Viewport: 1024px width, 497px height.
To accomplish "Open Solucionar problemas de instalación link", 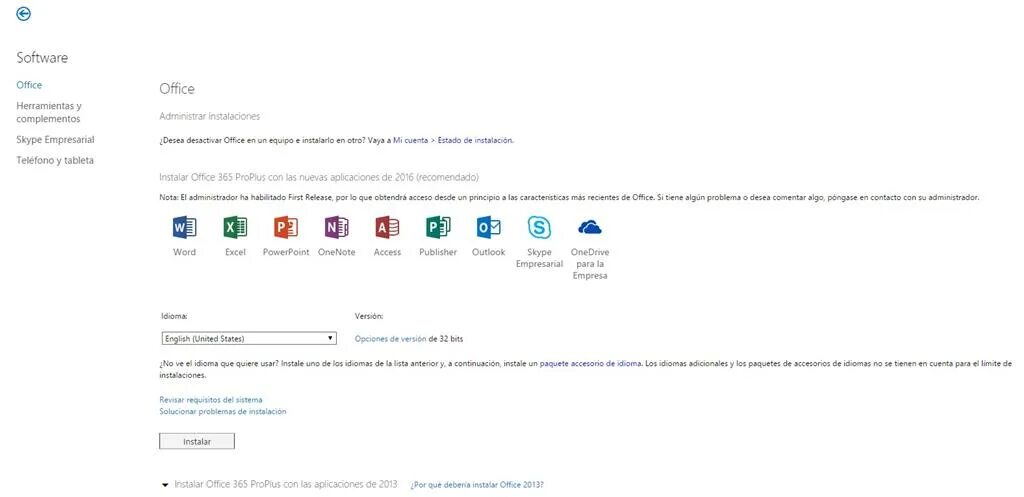I will coord(223,411).
